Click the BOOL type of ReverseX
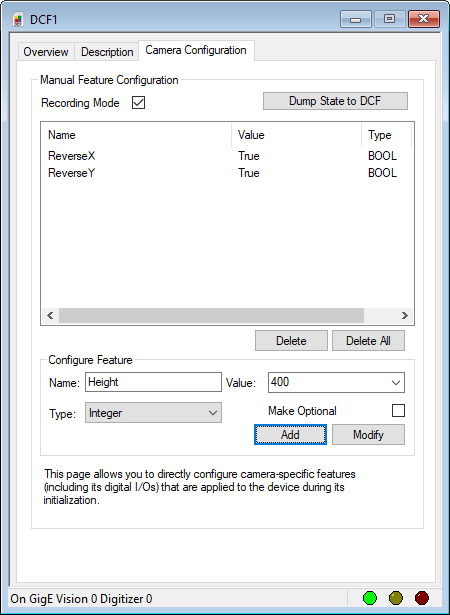The width and height of the screenshot is (450, 615). (382, 156)
